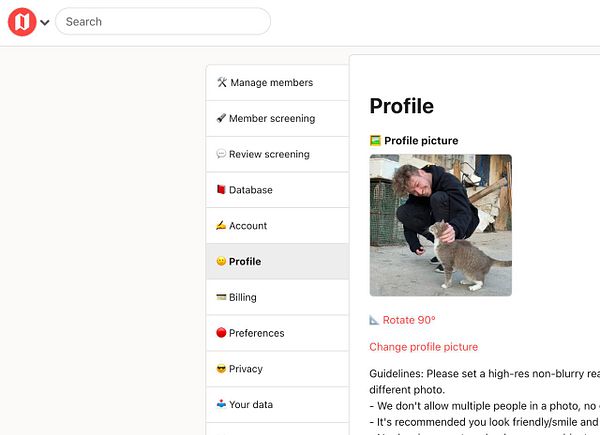The image size is (600, 435).
Task: Open the Billing section
Action: coord(242,298)
